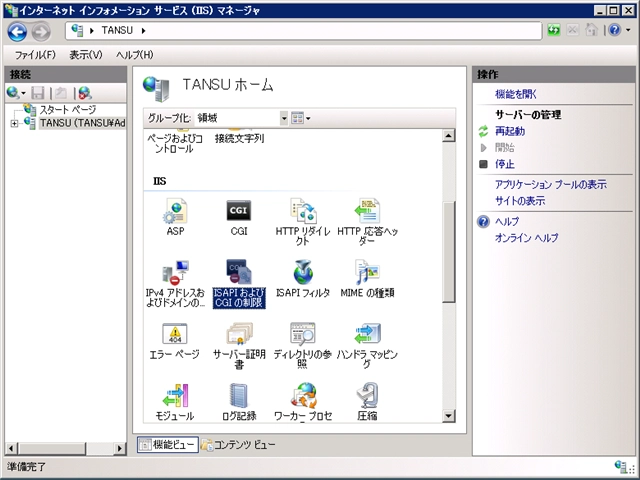Click the status bar network icon
Screen dimensions: 640x480
tap(621, 467)
